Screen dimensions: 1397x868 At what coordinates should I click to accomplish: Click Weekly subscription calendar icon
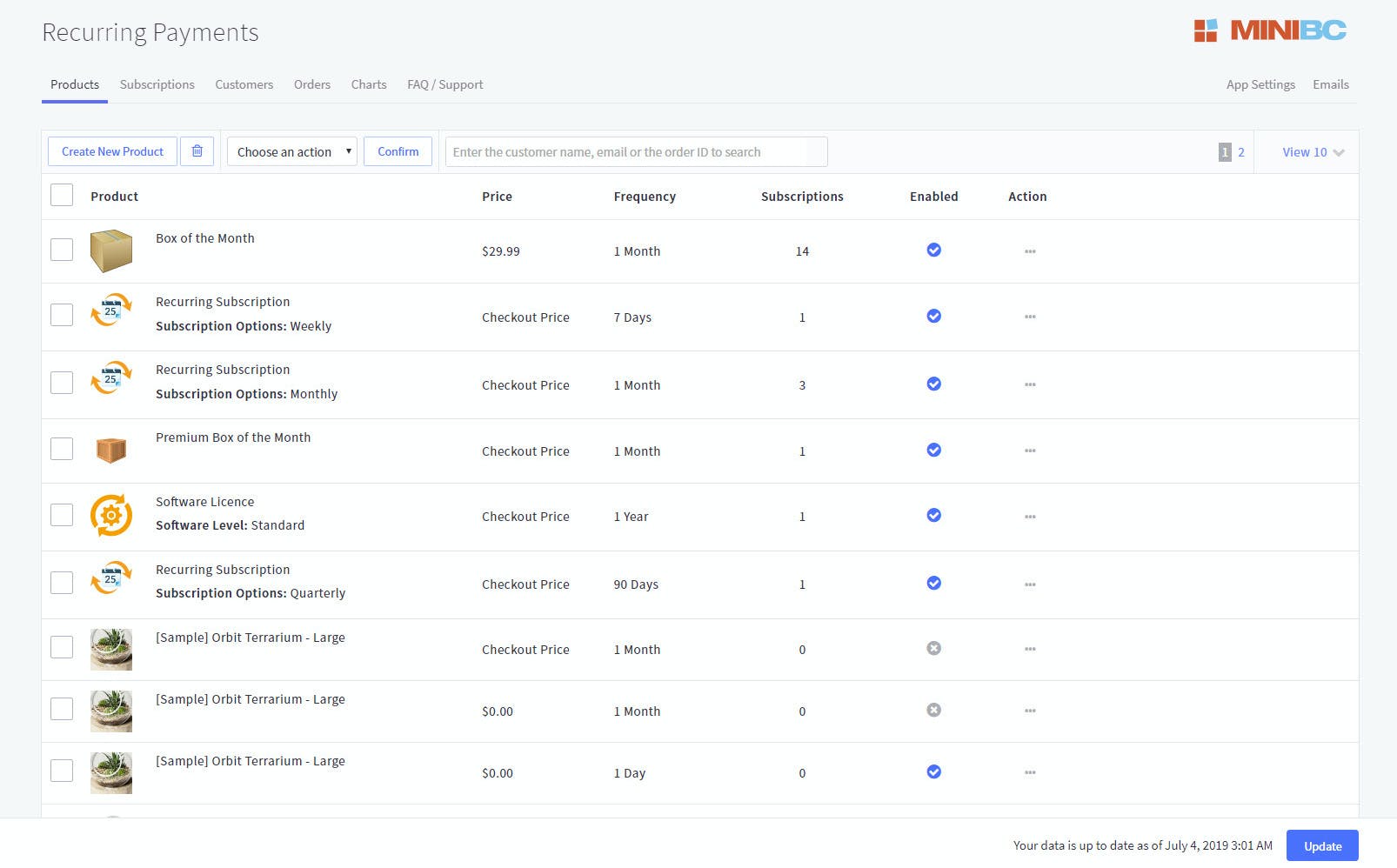[111, 310]
